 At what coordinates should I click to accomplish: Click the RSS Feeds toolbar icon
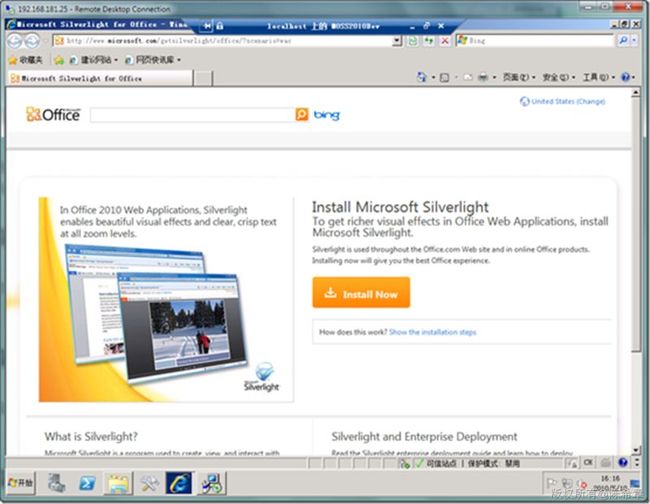[444, 77]
